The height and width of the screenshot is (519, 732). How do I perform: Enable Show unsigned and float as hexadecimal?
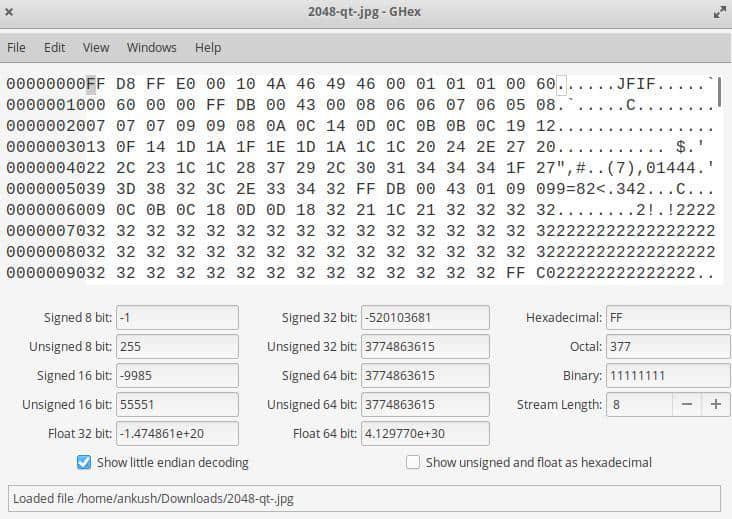click(x=413, y=463)
